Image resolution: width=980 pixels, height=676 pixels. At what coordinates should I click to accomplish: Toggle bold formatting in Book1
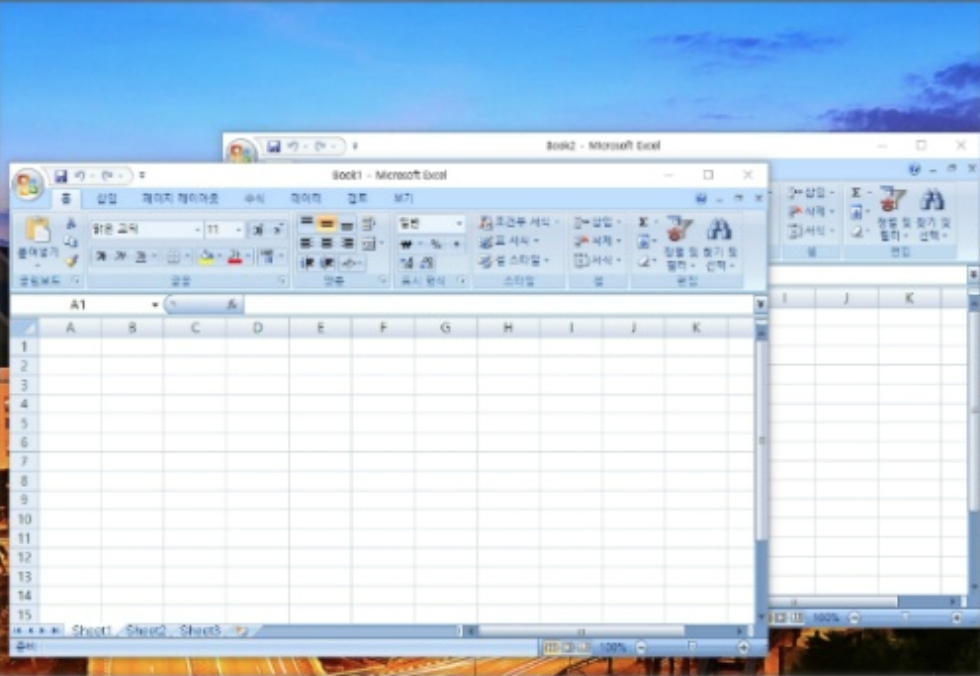pos(101,257)
